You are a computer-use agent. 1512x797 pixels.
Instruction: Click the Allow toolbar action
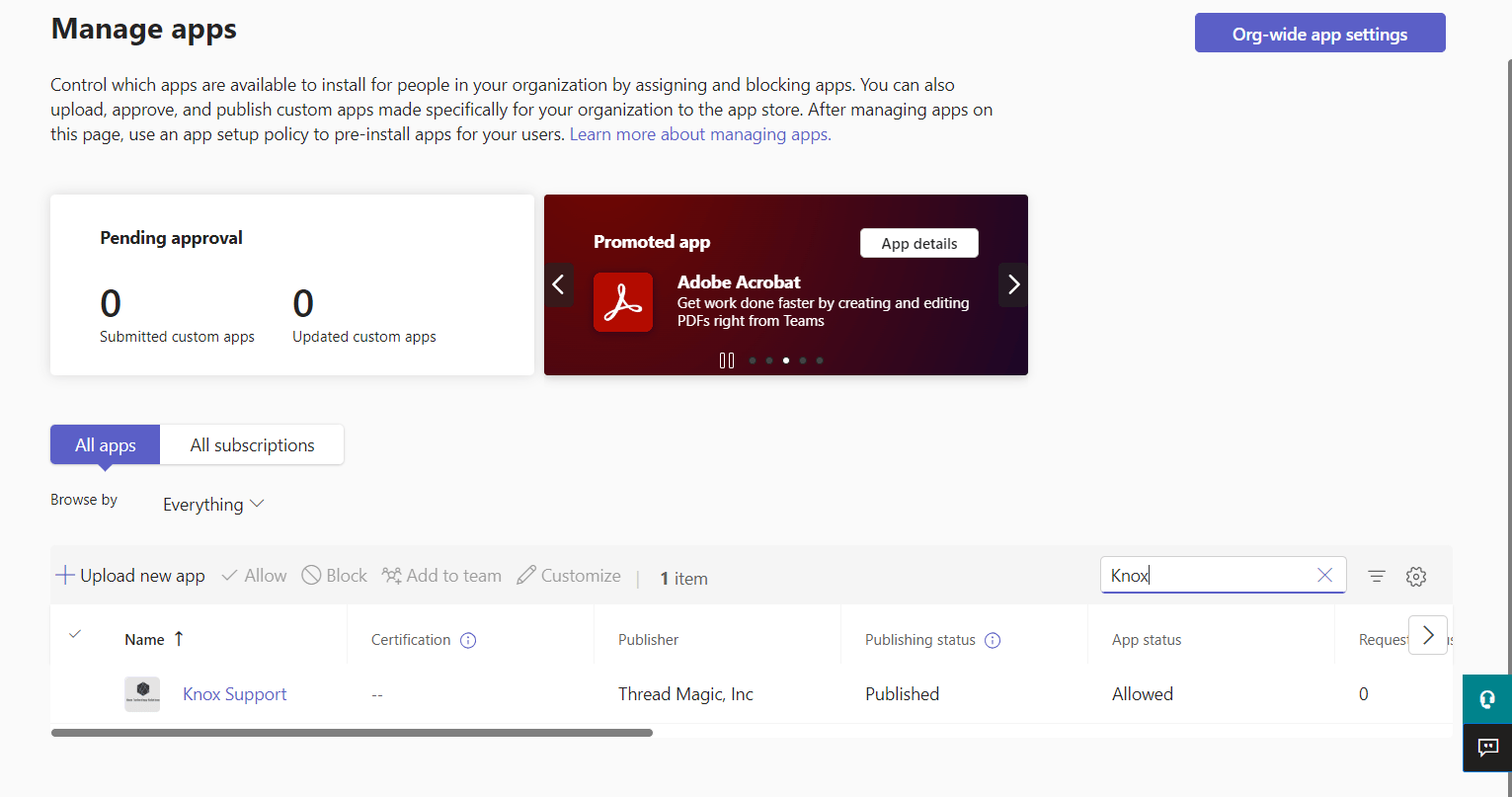254,576
